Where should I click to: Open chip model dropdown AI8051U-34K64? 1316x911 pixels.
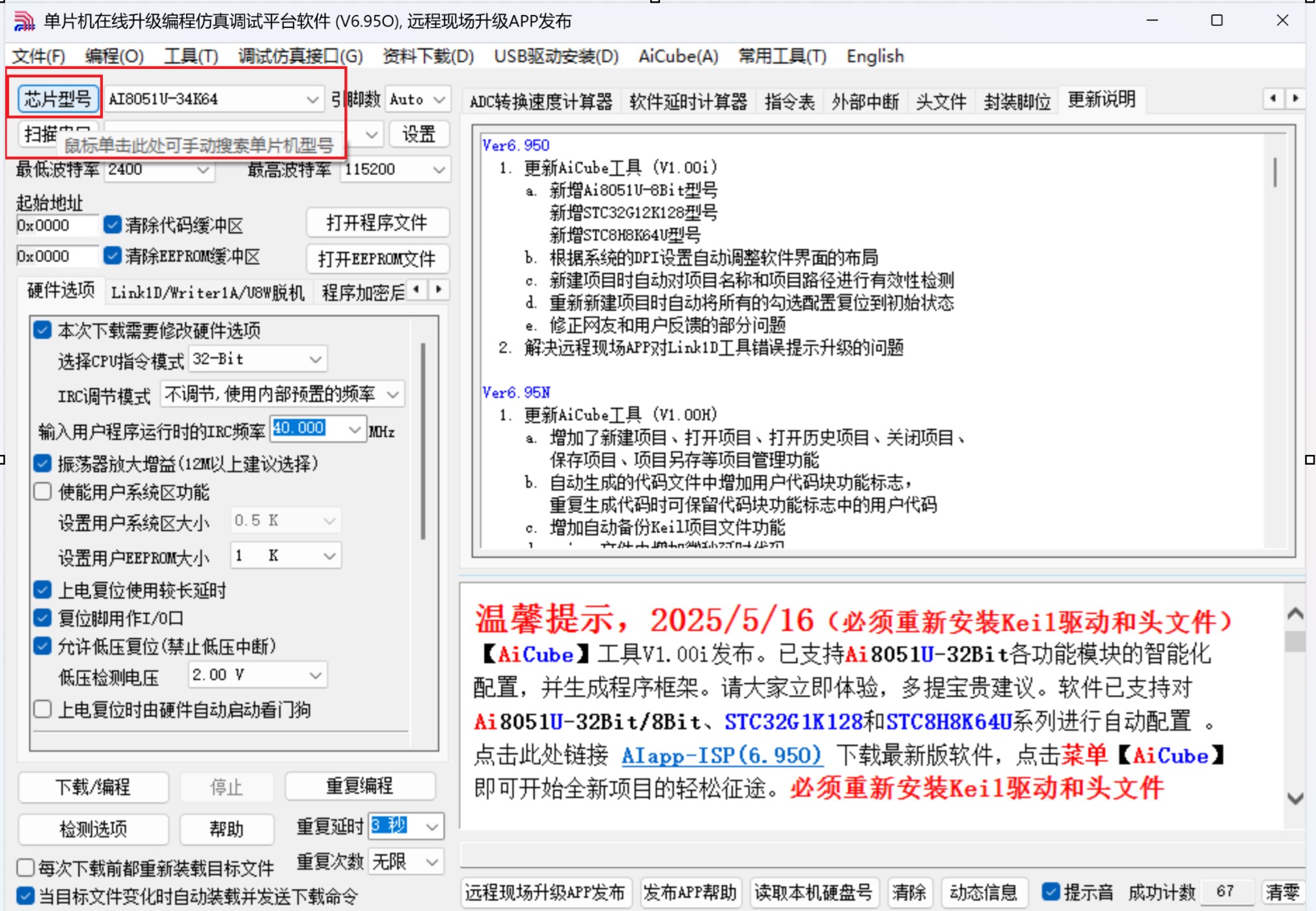point(213,100)
